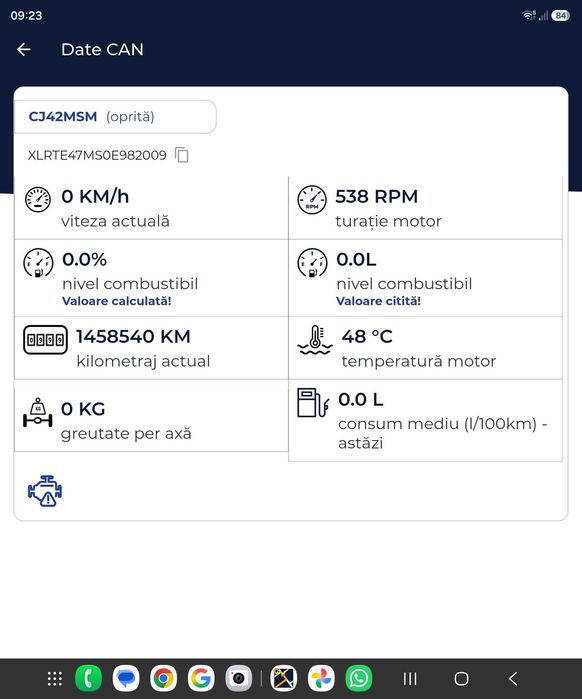Tap the Valoare calculată! label

(x=117, y=301)
